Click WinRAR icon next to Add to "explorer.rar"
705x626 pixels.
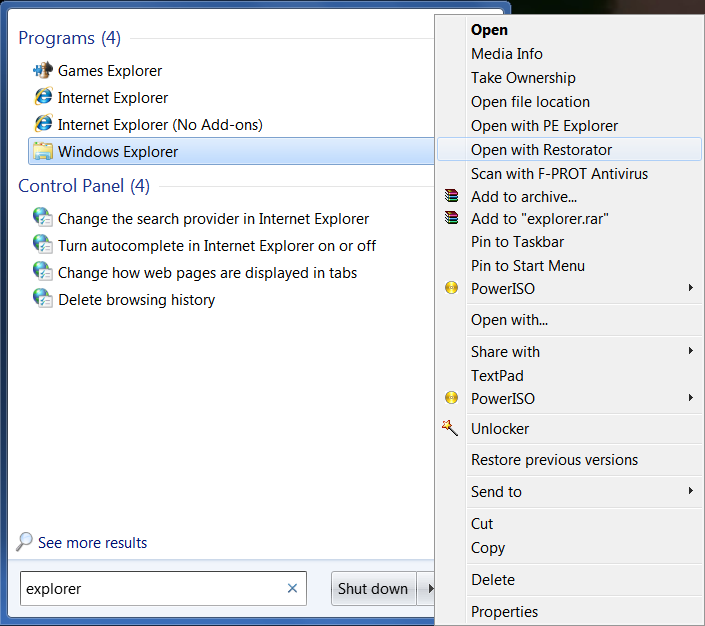[451, 218]
